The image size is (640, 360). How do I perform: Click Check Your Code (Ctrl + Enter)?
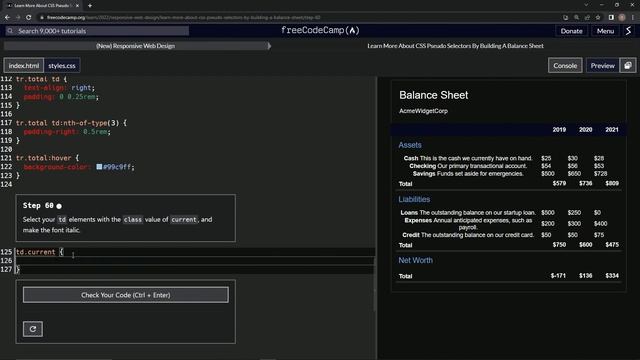click(x=126, y=295)
